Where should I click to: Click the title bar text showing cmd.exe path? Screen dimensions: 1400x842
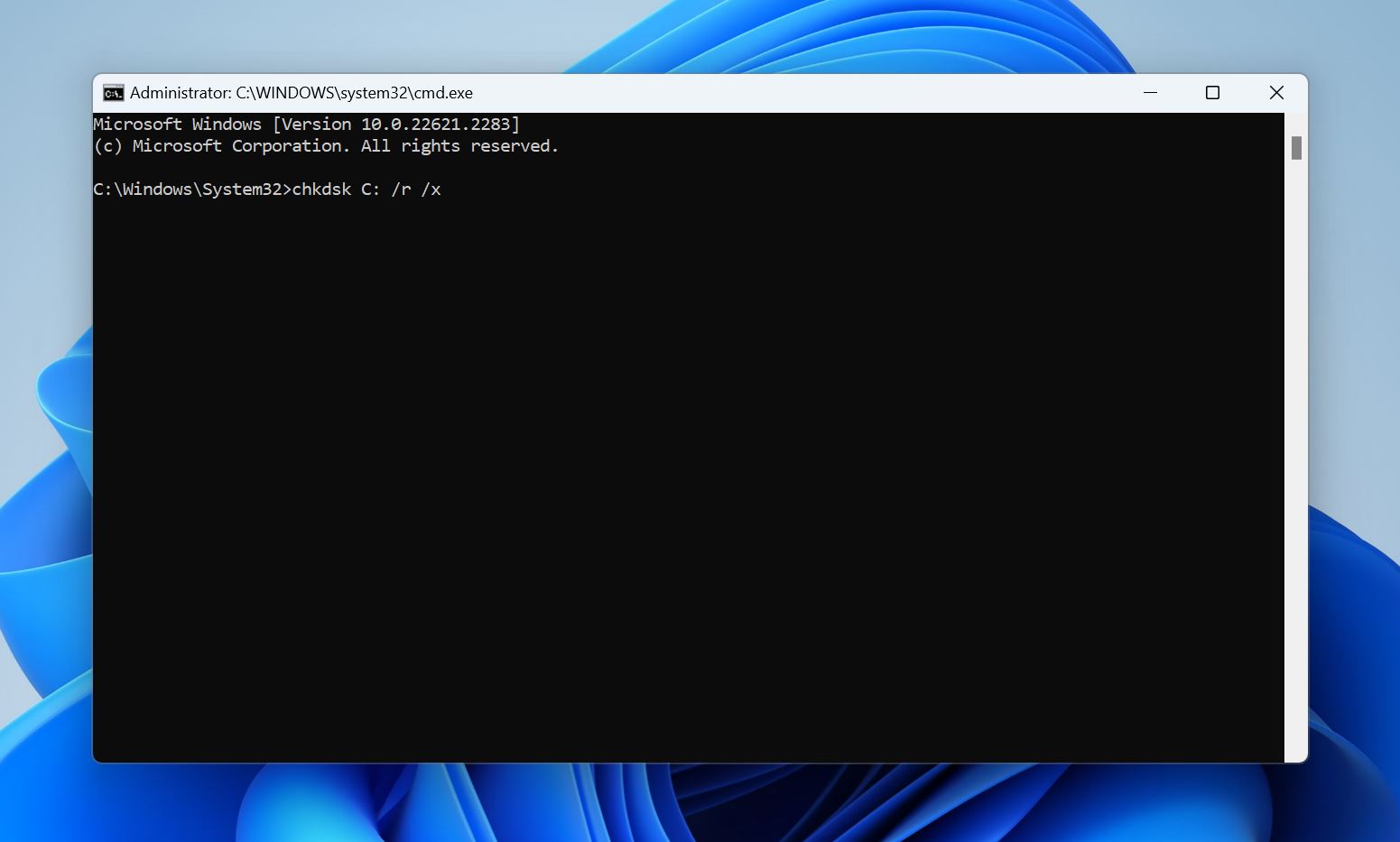[x=301, y=92]
